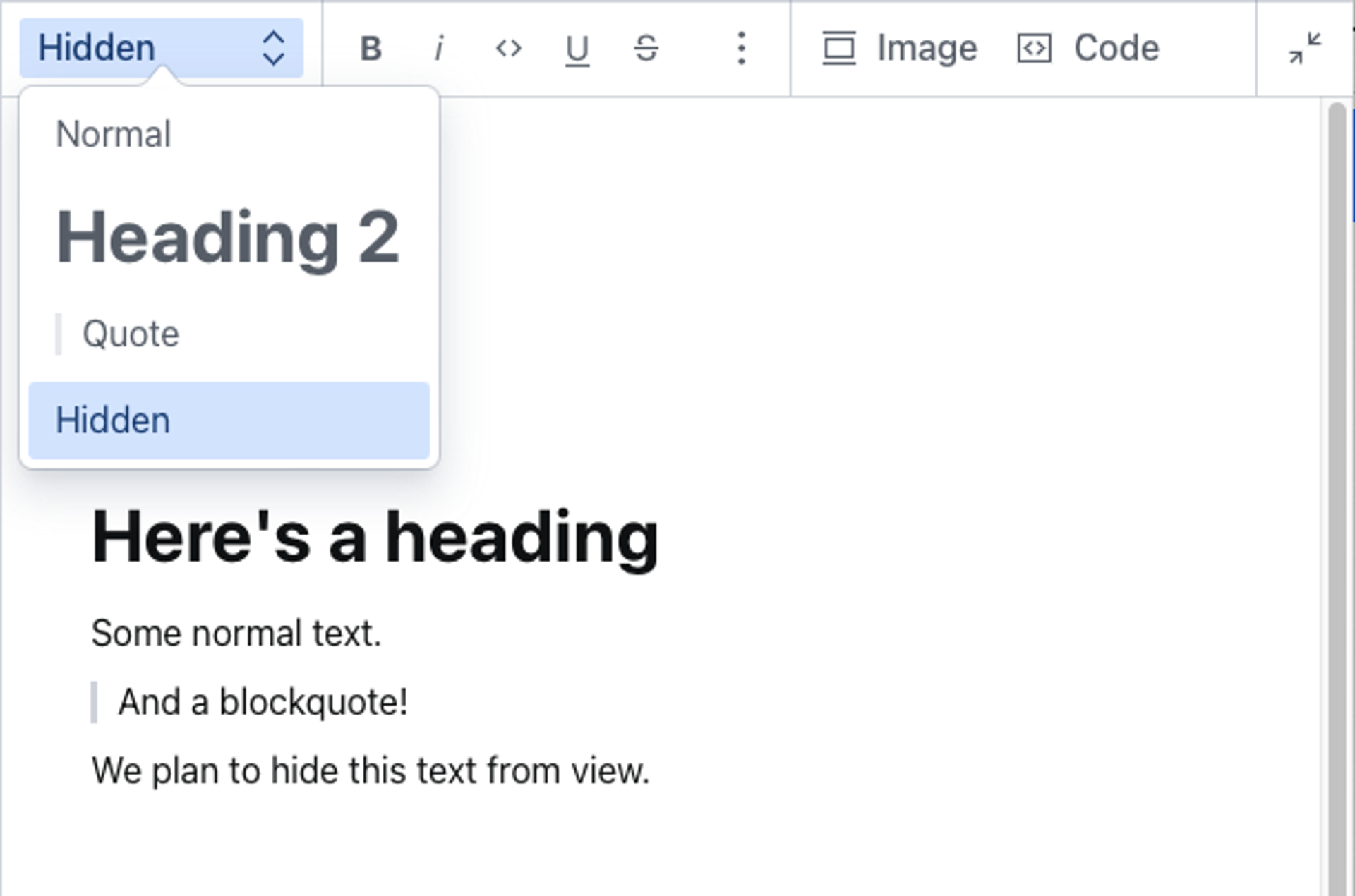Click the "We plan to hide" paragraph
The height and width of the screenshot is (896, 1355).
click(370, 770)
